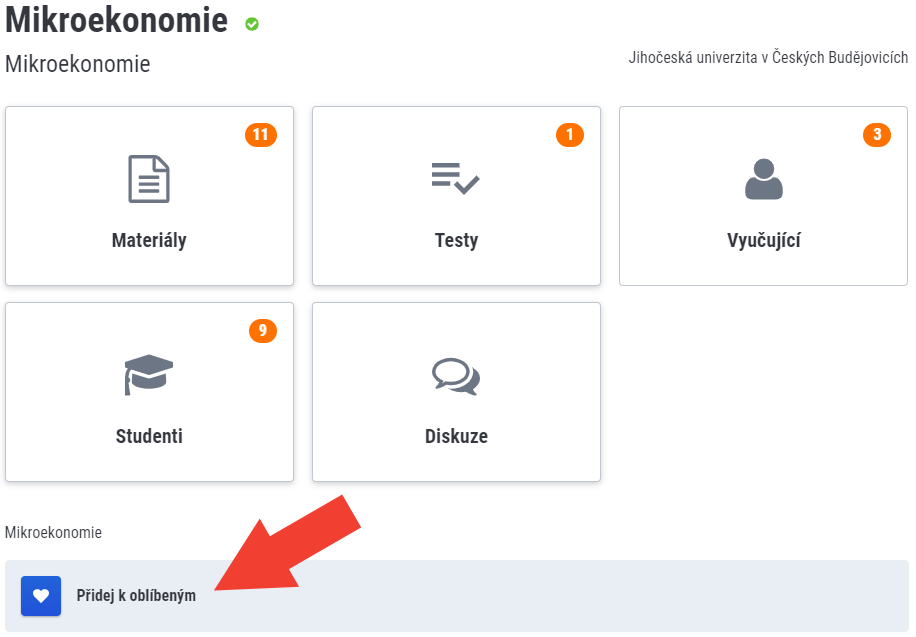Screen dimensions: 916x637
Task: Click the Materiály document icon
Action: coord(149,179)
